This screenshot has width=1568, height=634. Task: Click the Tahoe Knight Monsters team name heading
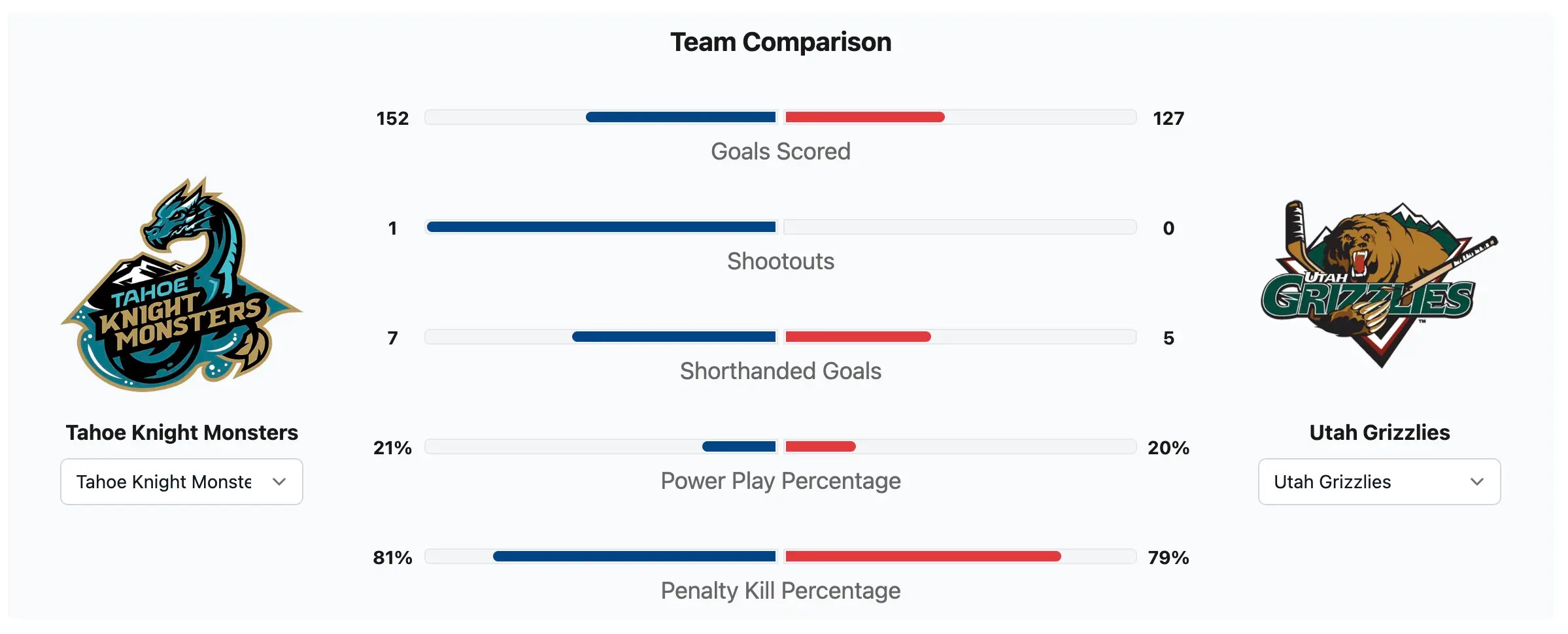(182, 433)
